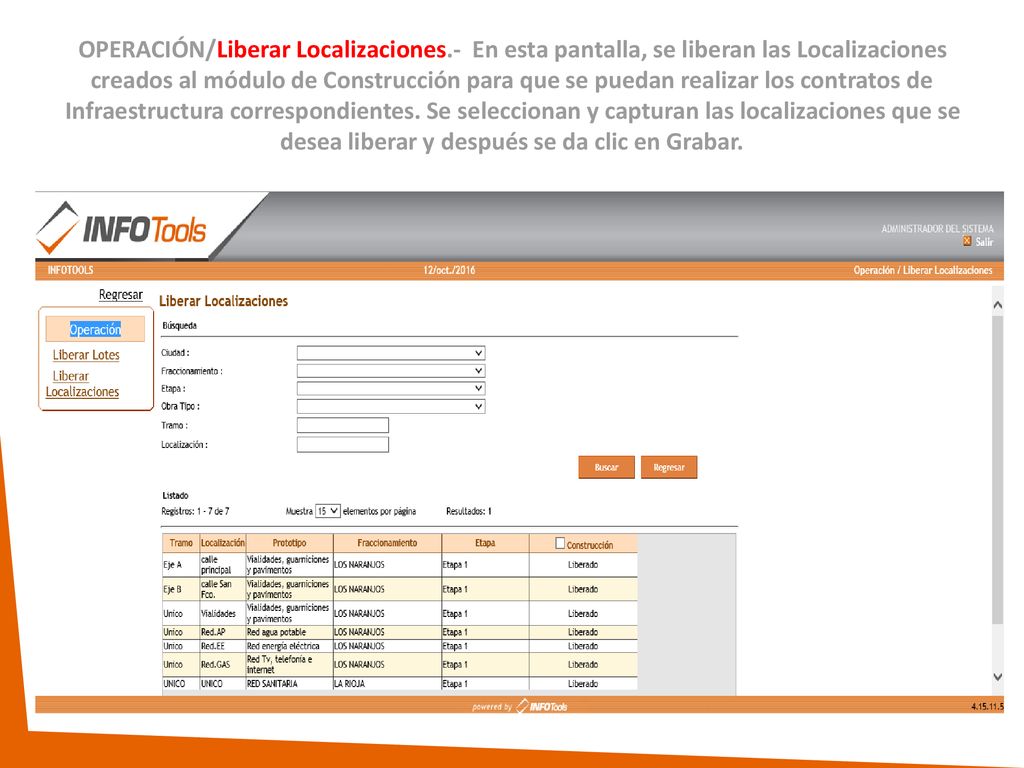Click the Operación / Liberar Localizaciones breadcrumb
This screenshot has height=768, width=1024.
(923, 270)
